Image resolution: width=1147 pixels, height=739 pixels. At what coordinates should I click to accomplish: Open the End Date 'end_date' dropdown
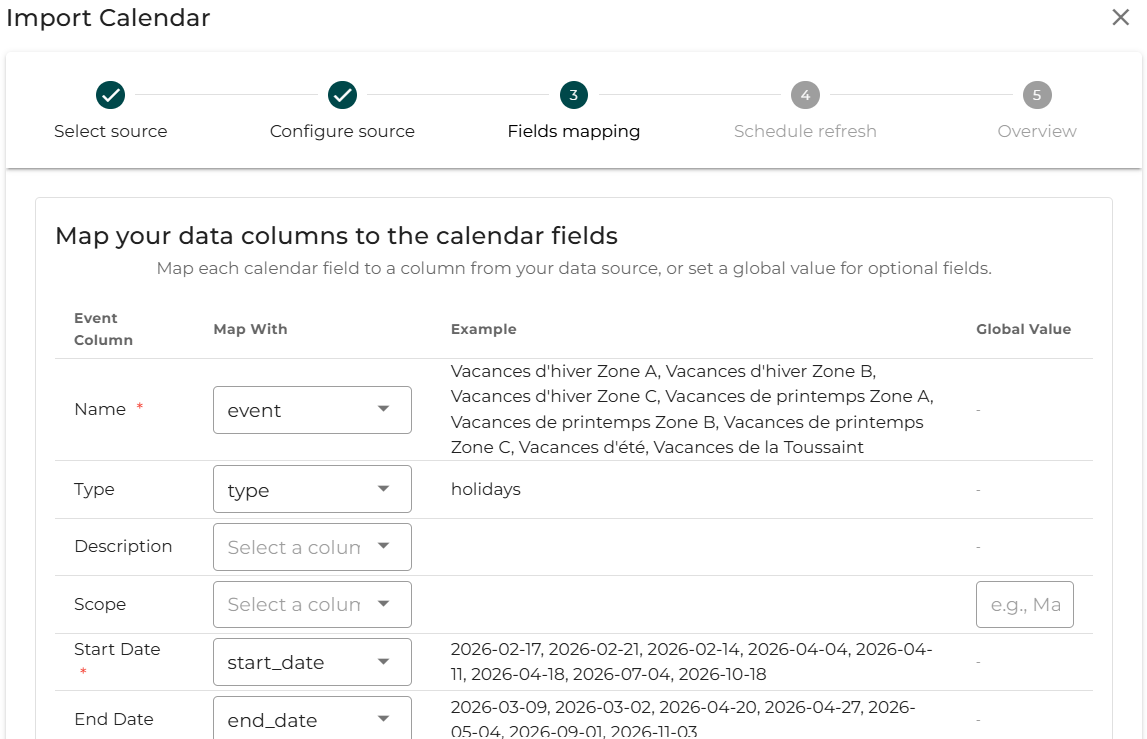(312, 719)
